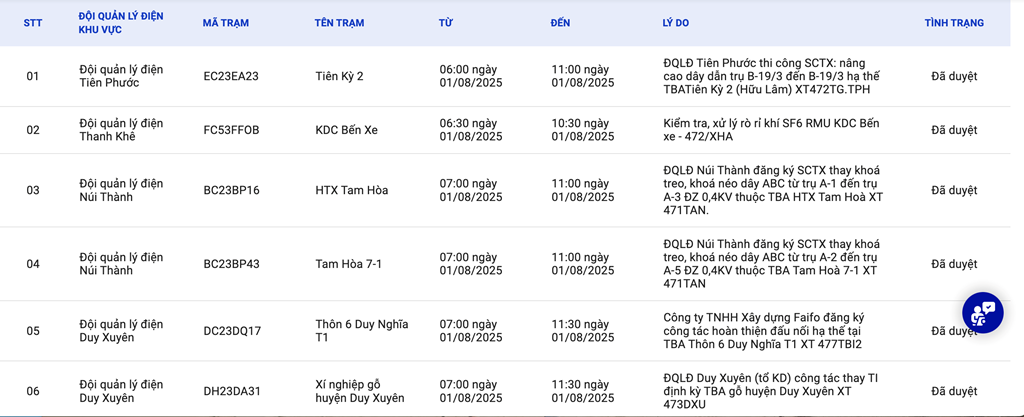Viewport: 1024px width, 417px height.
Task: Select the MÃ TRẠM column header
Action: 226,23
